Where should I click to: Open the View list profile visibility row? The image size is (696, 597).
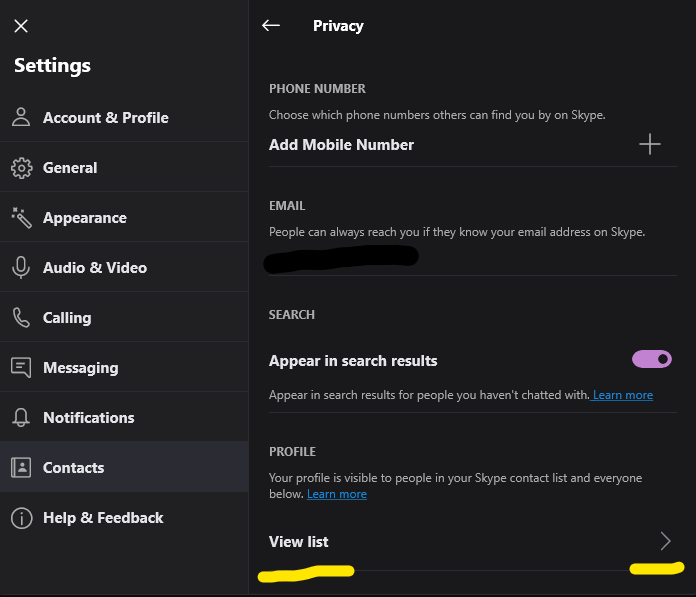click(299, 541)
